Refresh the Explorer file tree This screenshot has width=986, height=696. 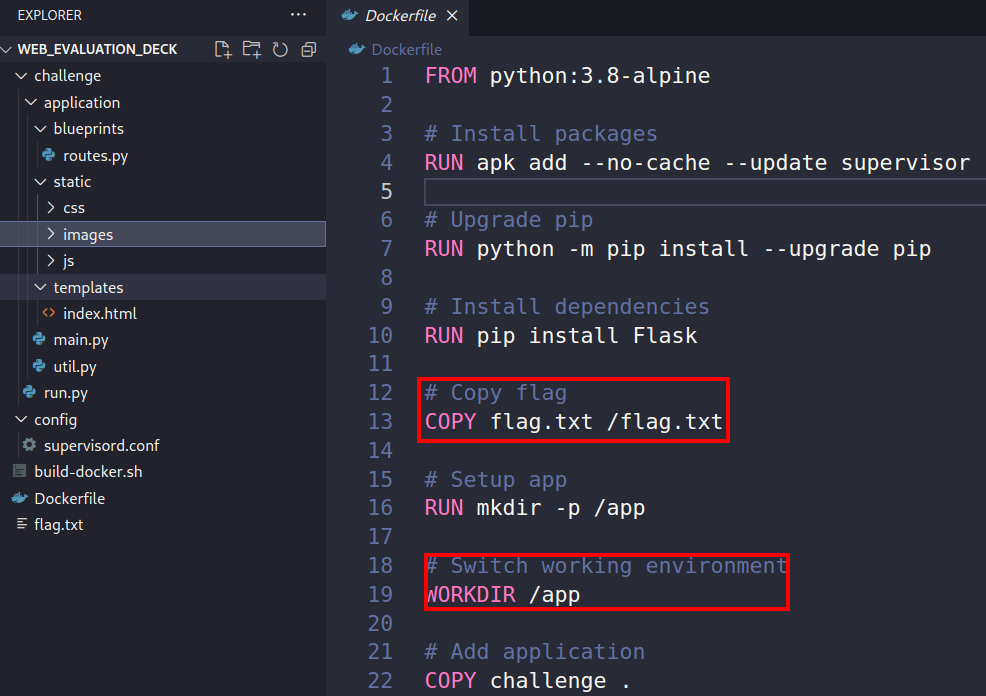tap(280, 49)
